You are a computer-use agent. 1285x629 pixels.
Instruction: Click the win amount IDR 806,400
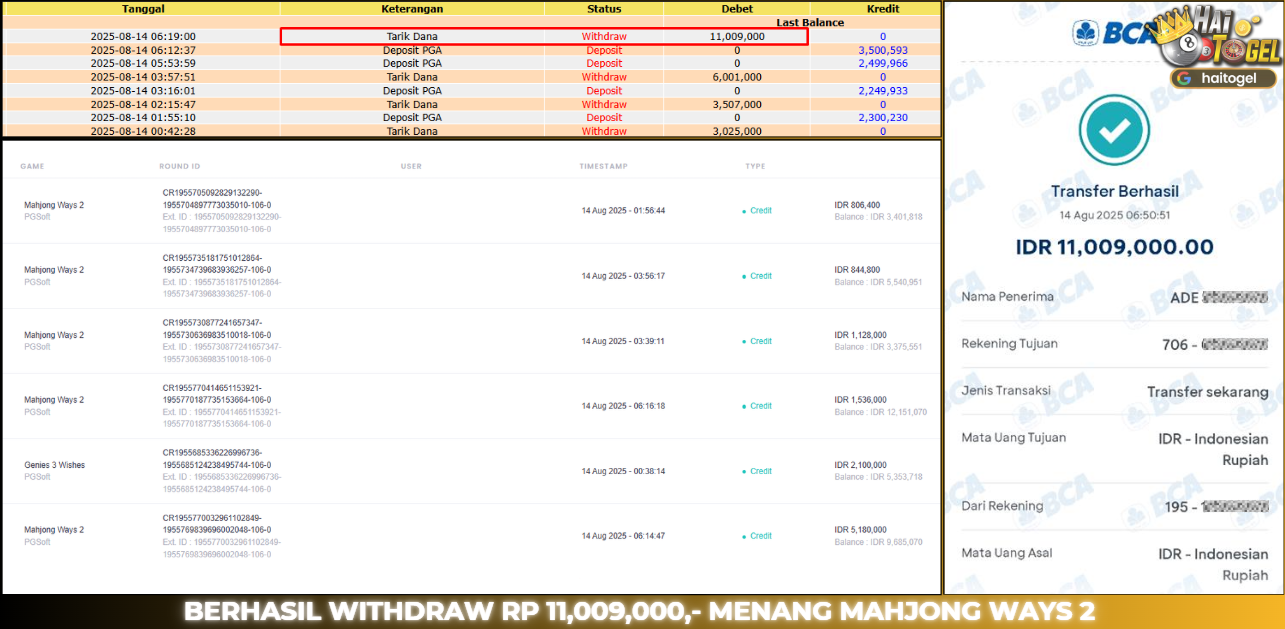tap(857, 205)
